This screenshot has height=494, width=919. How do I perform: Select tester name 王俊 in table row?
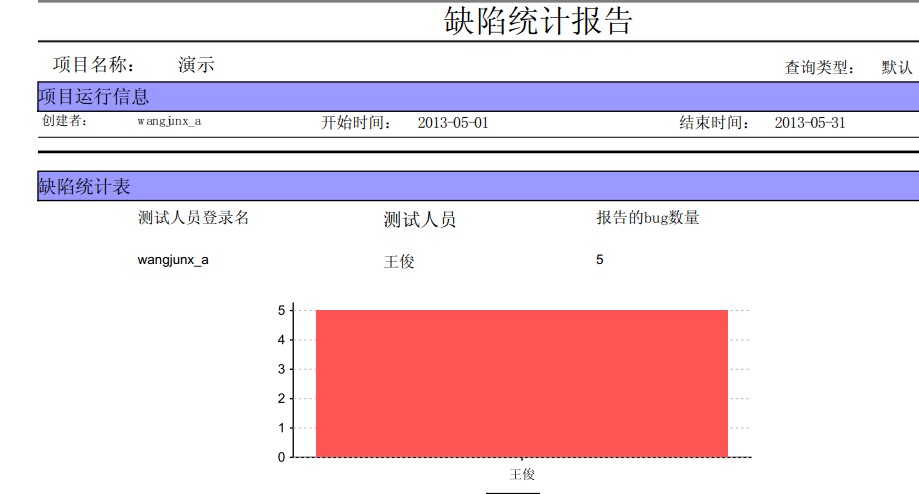[x=399, y=261]
